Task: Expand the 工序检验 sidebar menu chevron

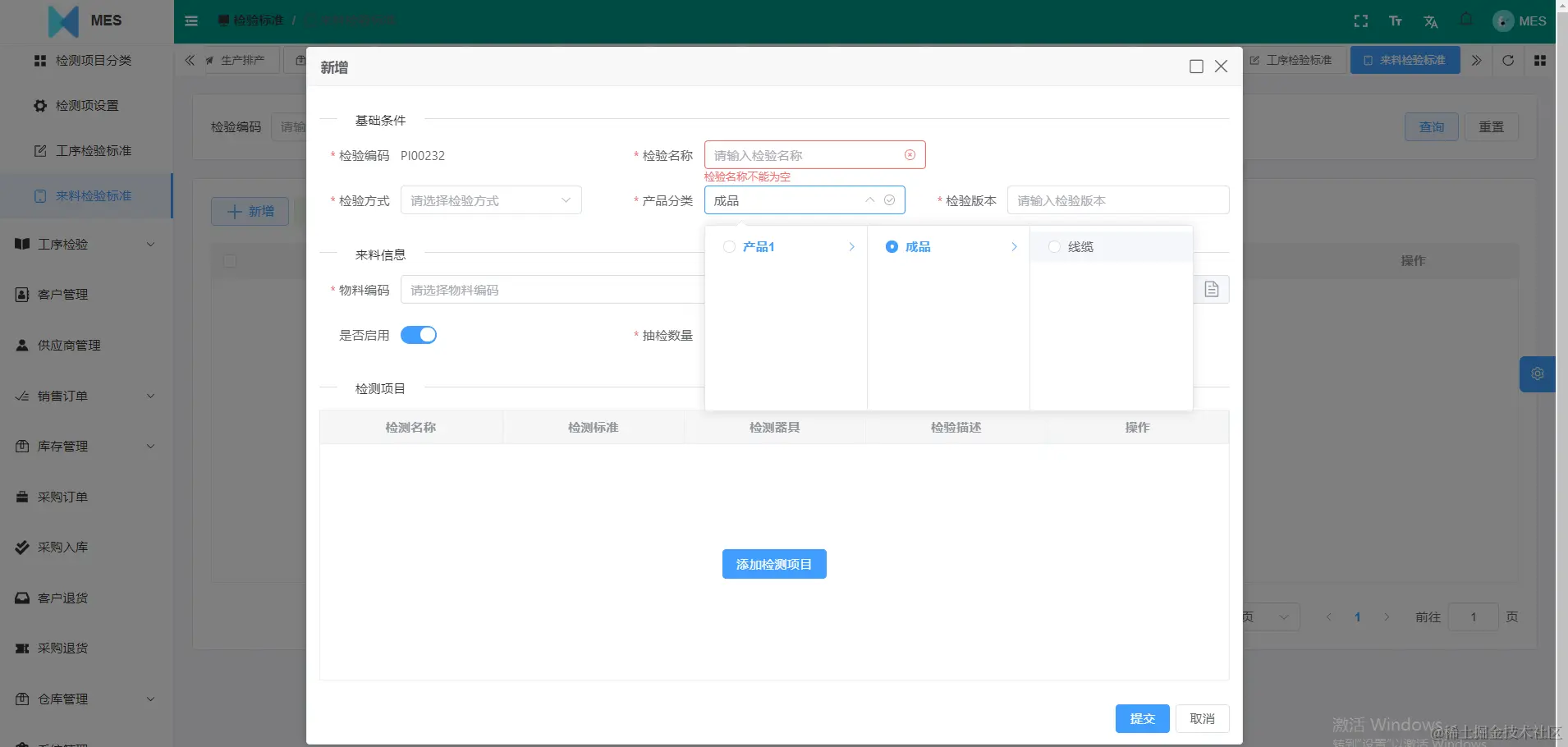Action: (150, 245)
